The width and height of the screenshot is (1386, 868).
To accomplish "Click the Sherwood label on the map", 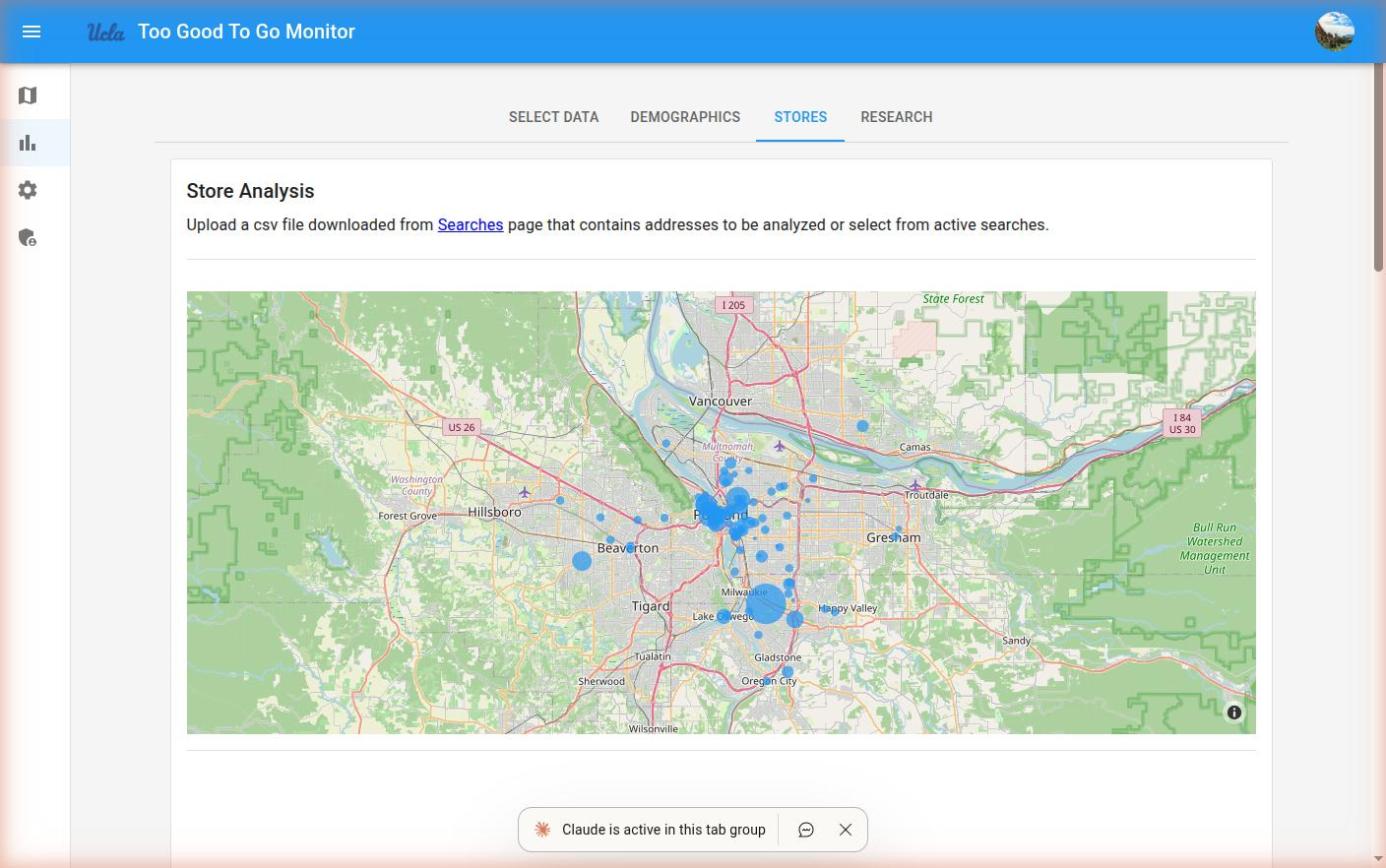I will pos(601,682).
